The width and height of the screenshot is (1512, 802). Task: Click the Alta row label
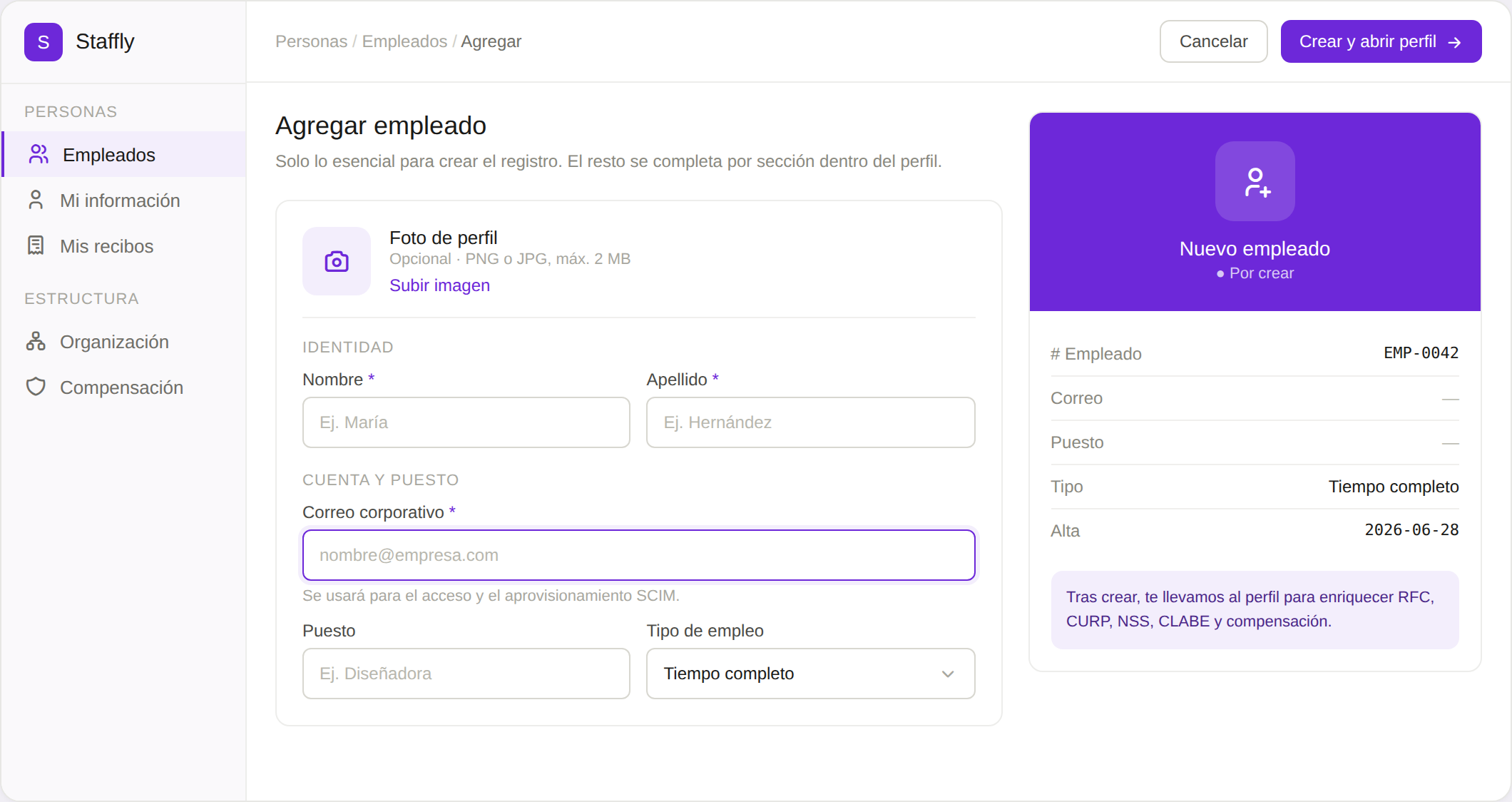pos(1065,531)
